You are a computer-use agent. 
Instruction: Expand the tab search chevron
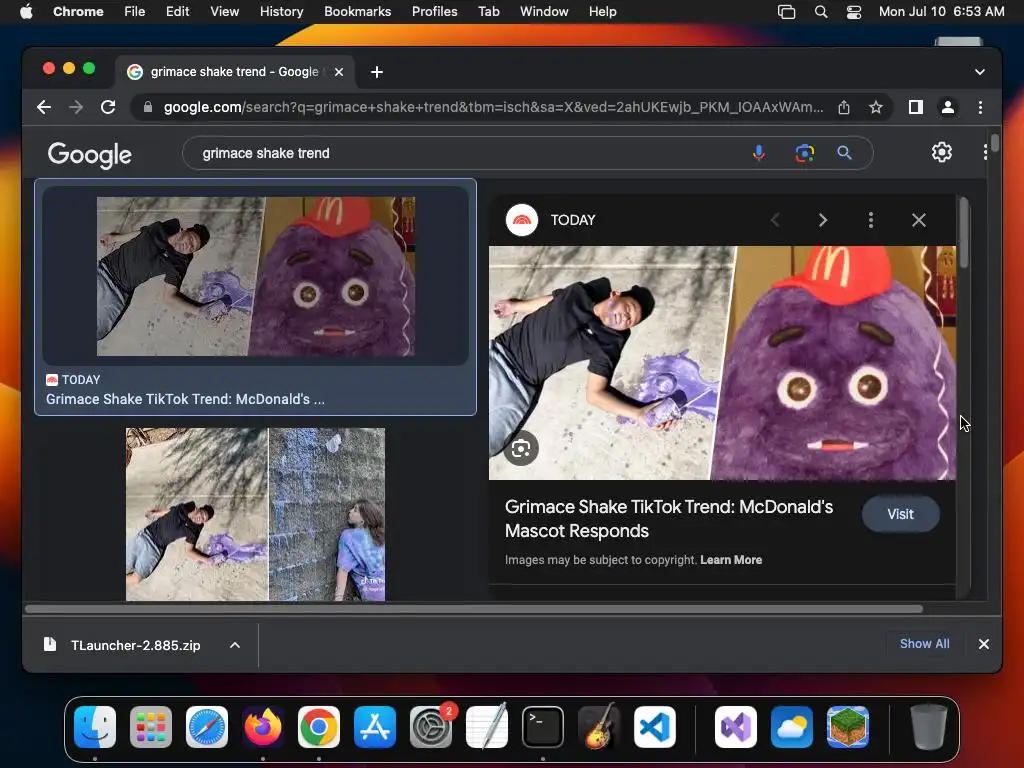click(x=980, y=72)
